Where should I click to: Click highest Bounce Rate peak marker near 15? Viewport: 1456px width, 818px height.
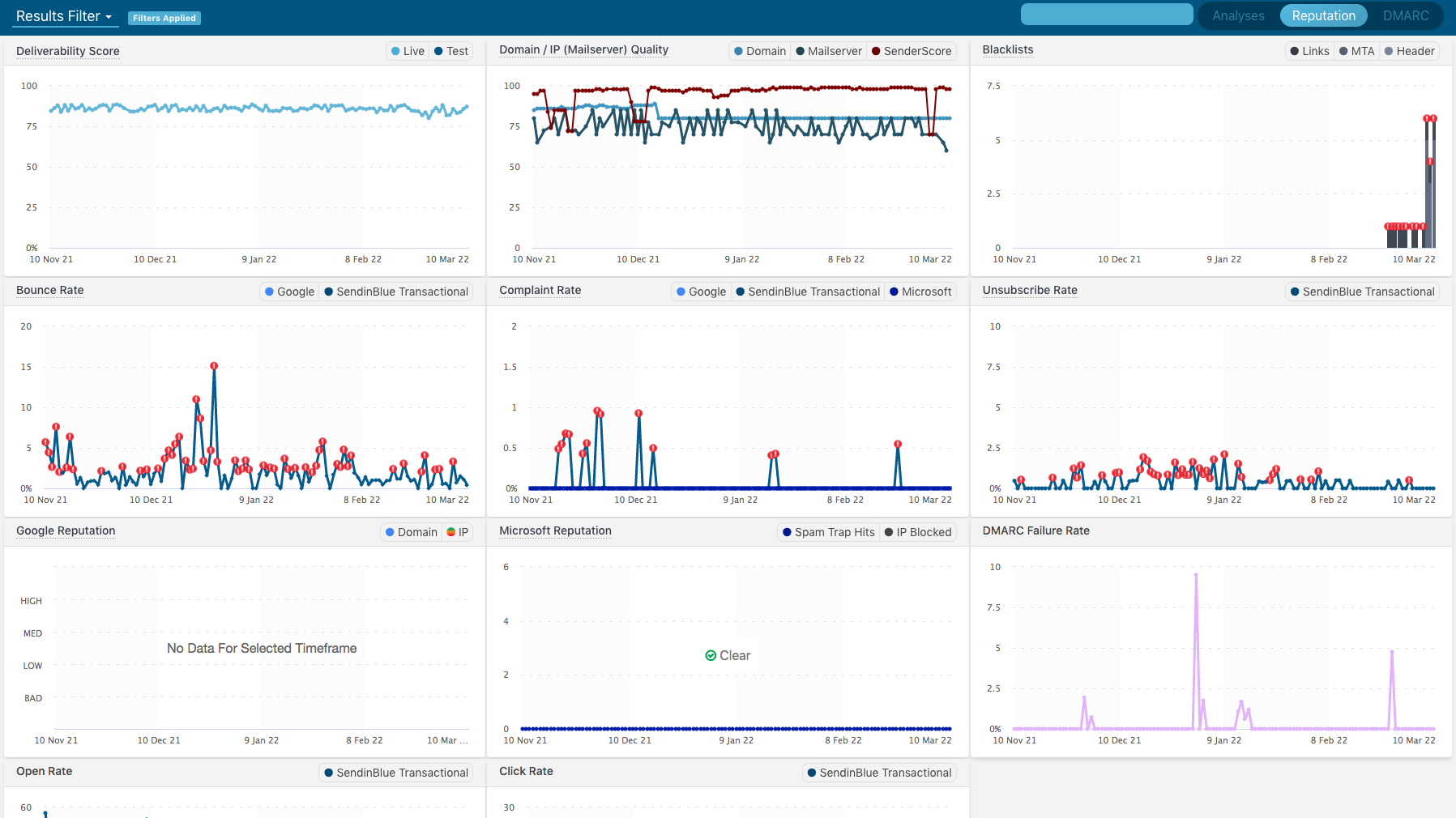(x=214, y=366)
